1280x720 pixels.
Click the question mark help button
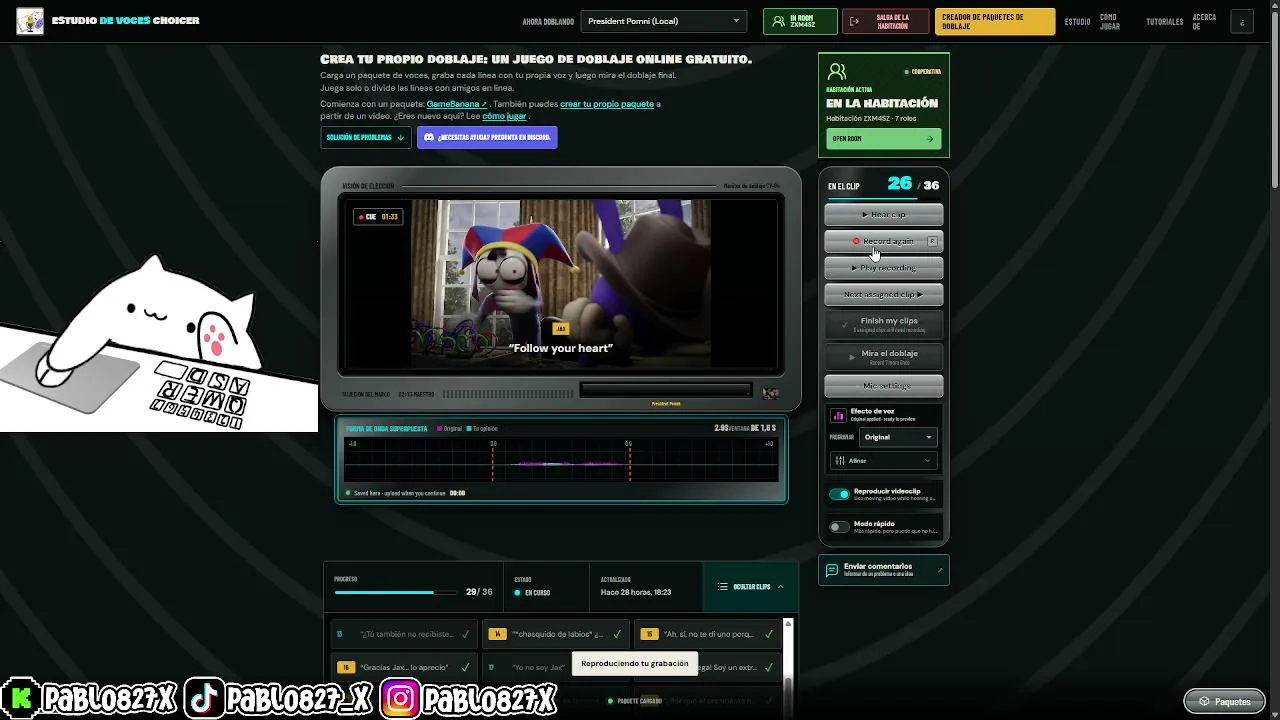point(1242,21)
